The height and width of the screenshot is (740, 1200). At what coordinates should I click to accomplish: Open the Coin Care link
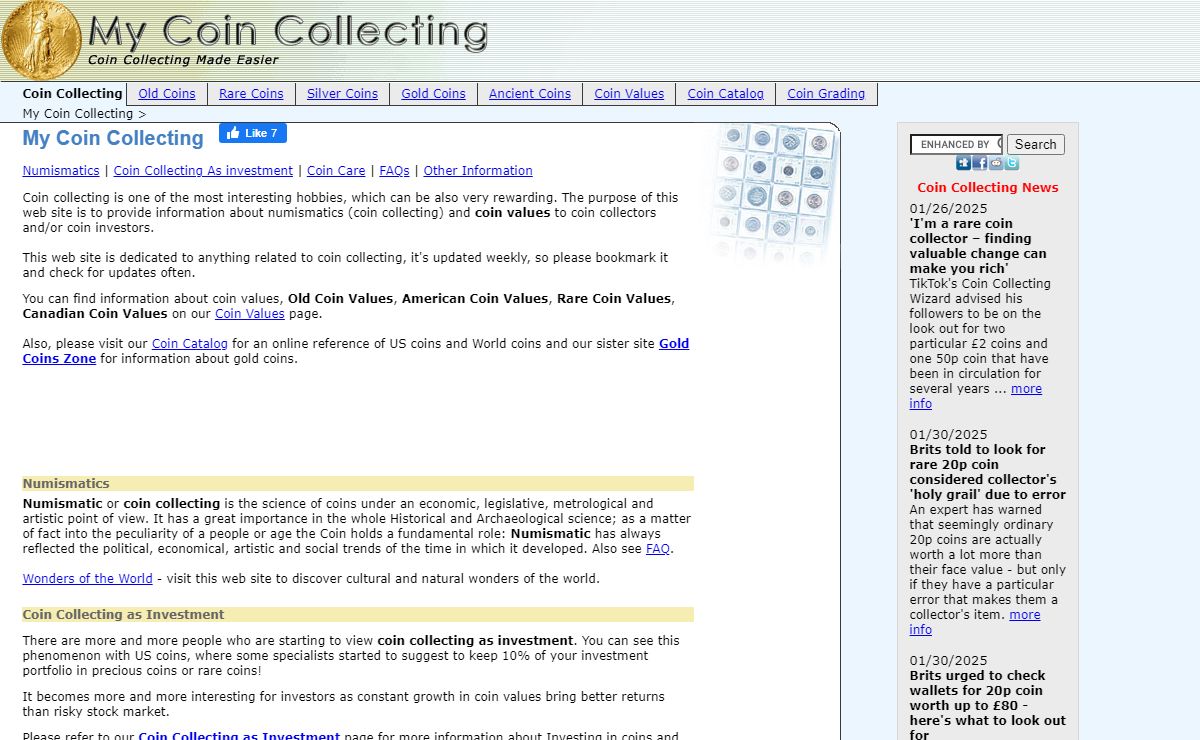tap(336, 171)
